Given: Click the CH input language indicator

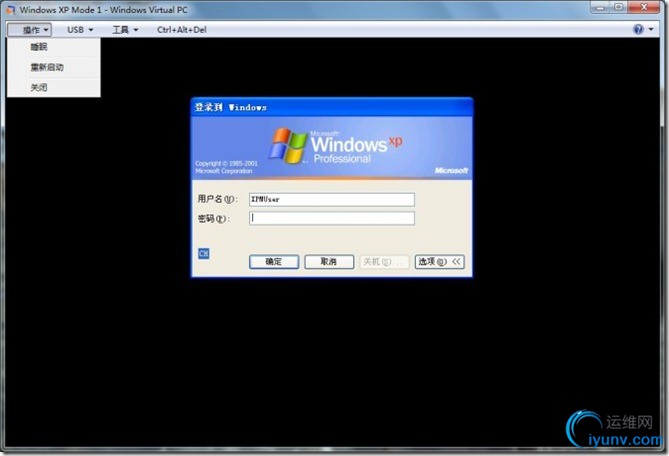Looking at the screenshot, I should (204, 254).
